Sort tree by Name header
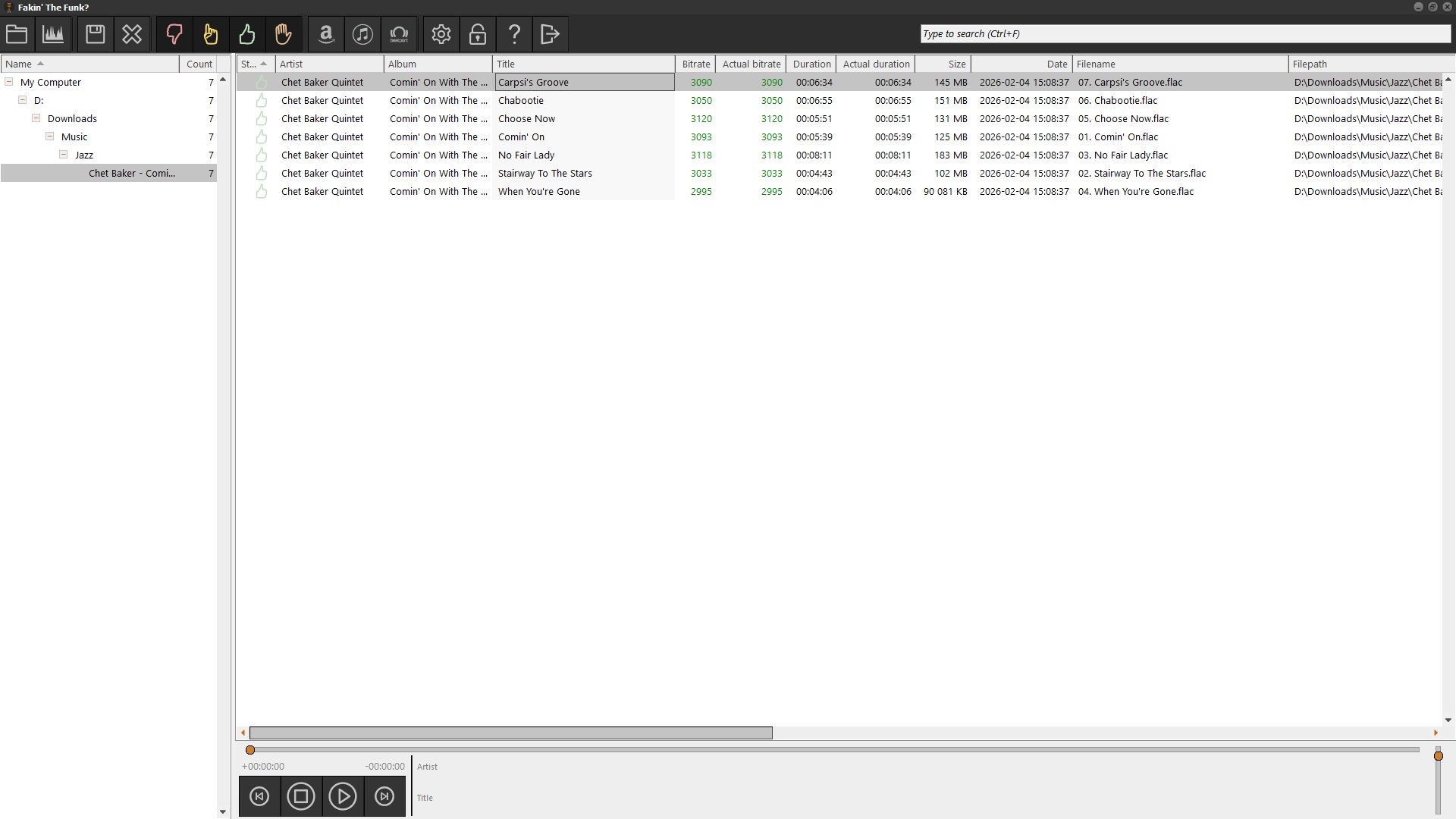Viewport: 1456px width, 819px height. pos(90,64)
